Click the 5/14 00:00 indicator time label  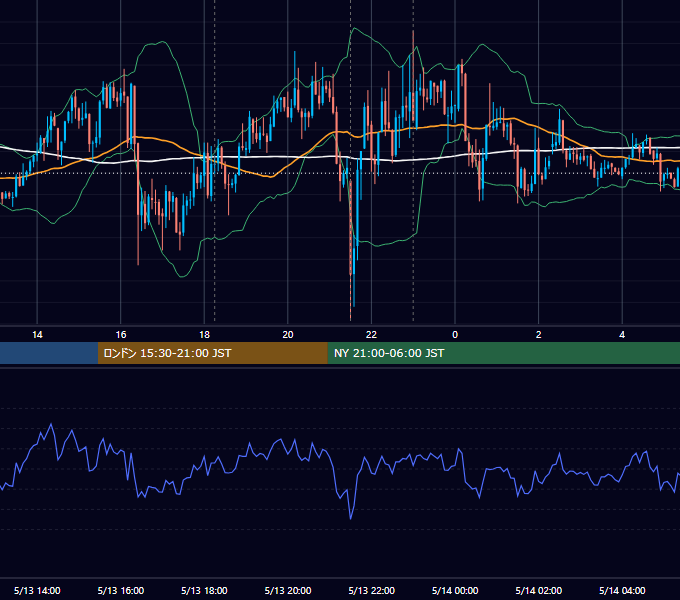click(x=455, y=590)
